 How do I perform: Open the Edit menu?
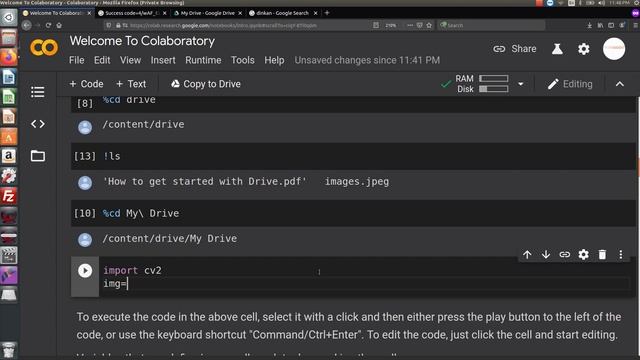point(102,60)
